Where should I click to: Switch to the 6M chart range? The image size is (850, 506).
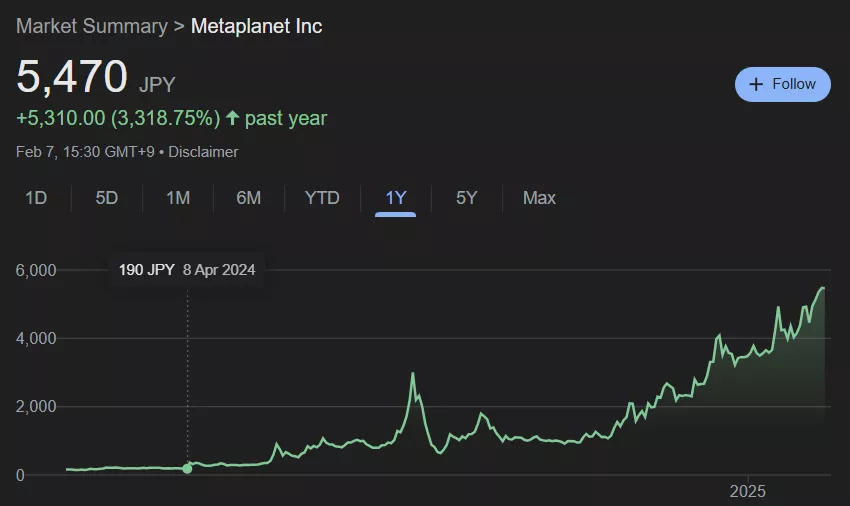coord(249,198)
